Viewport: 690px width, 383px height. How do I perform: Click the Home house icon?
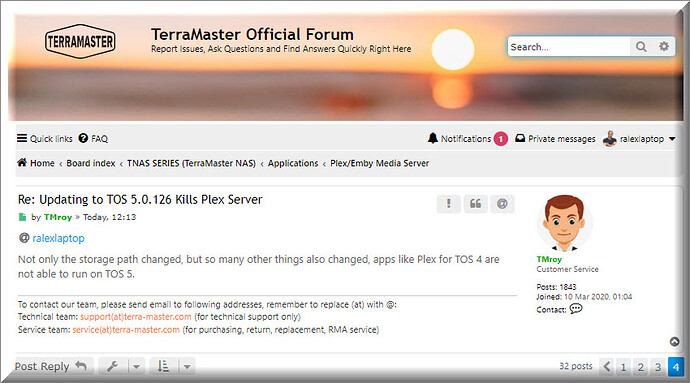[22, 162]
